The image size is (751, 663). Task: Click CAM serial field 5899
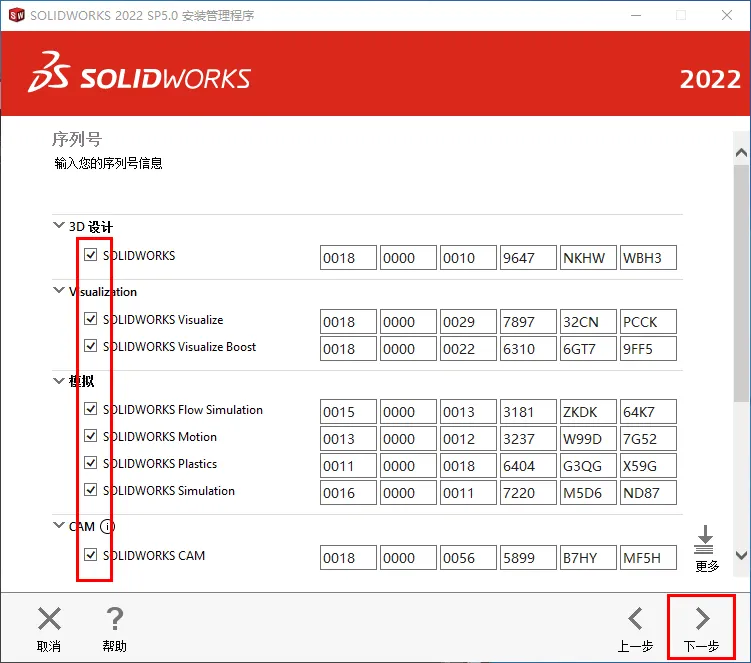[x=528, y=558]
